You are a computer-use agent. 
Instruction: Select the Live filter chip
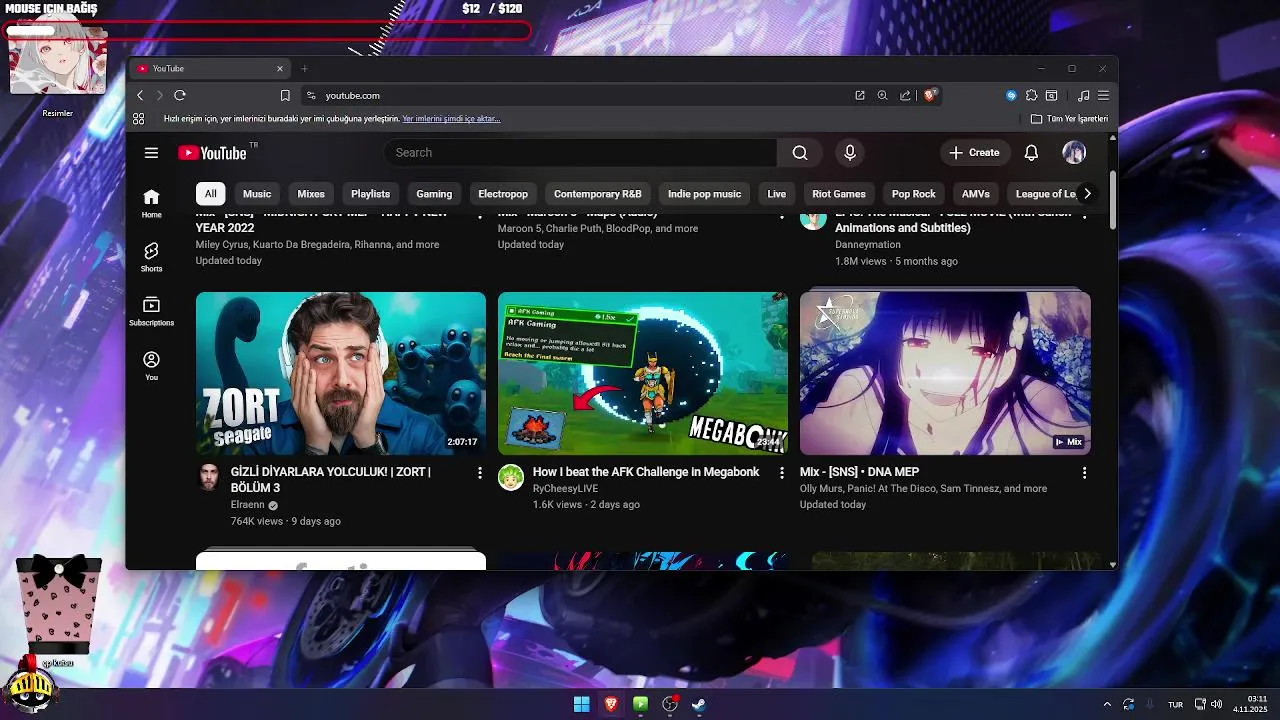click(x=777, y=194)
